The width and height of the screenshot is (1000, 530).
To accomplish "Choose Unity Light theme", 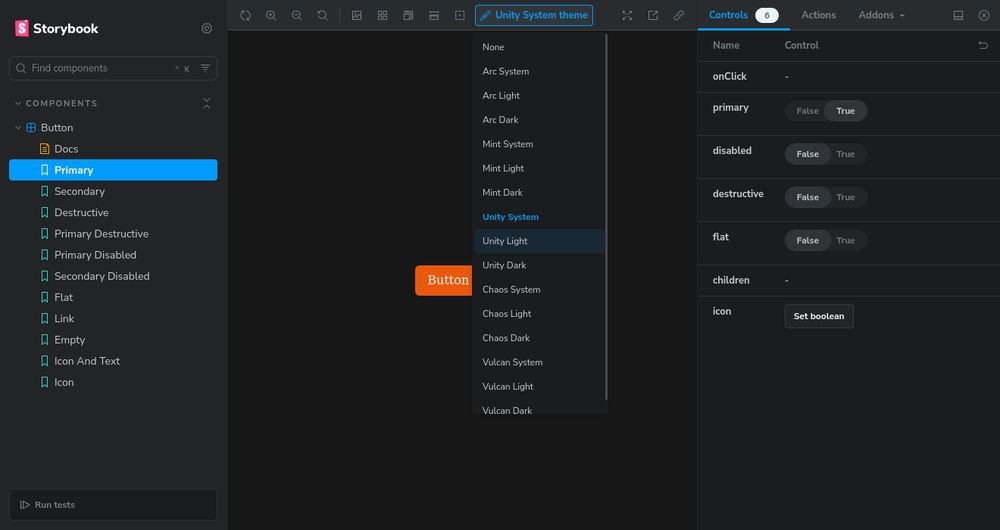I will coord(539,241).
